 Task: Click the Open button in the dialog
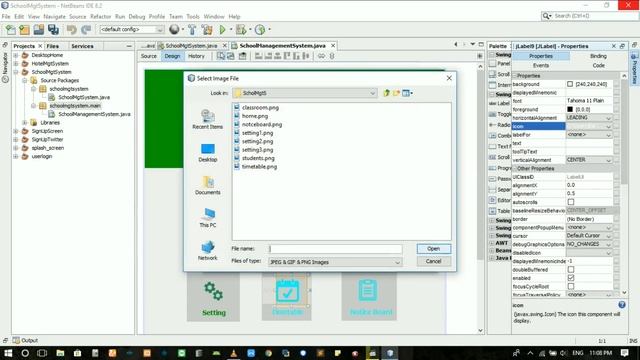point(433,249)
